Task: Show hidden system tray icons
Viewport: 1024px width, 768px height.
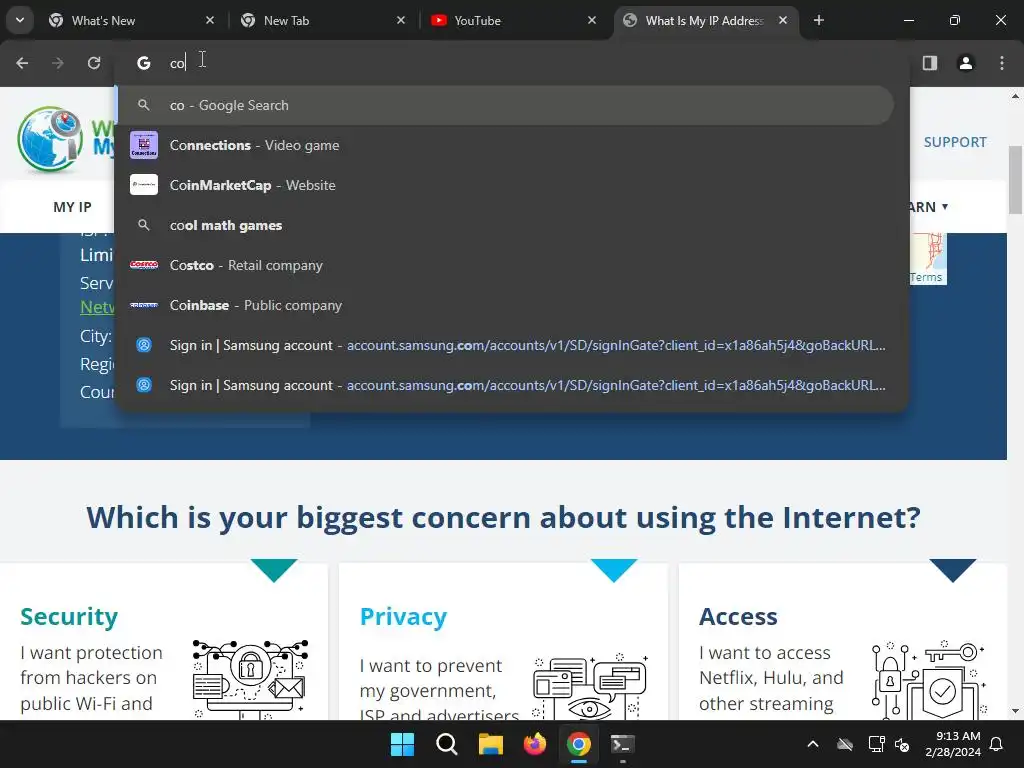Action: pos(813,744)
